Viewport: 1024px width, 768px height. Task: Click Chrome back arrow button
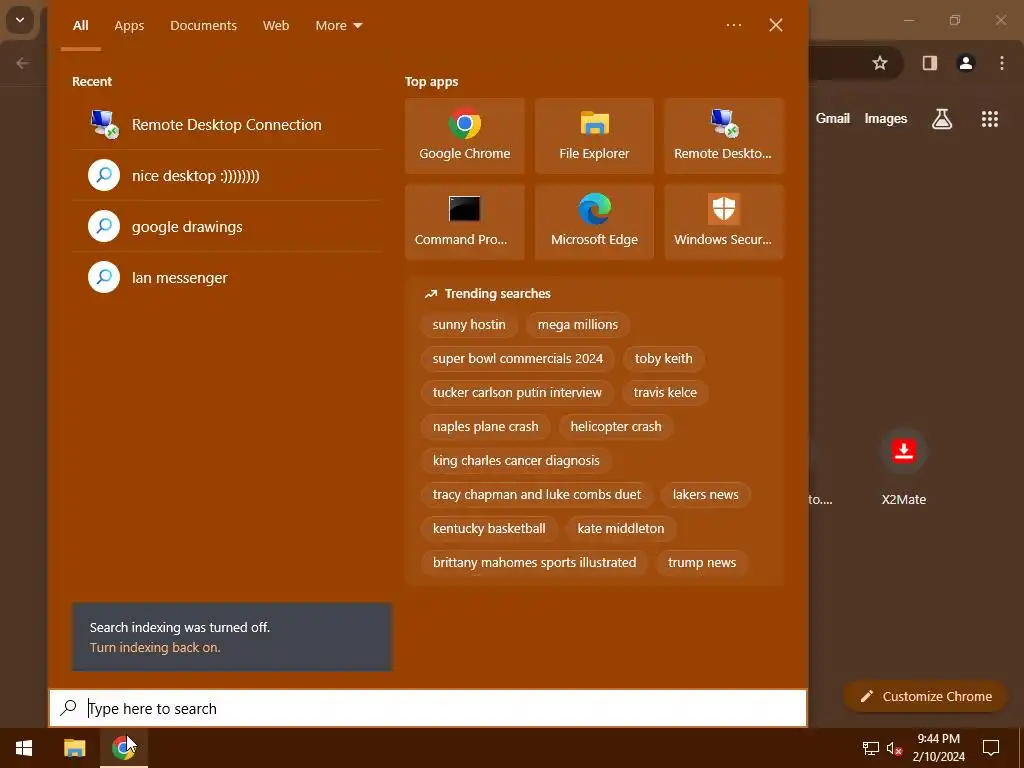[x=22, y=63]
